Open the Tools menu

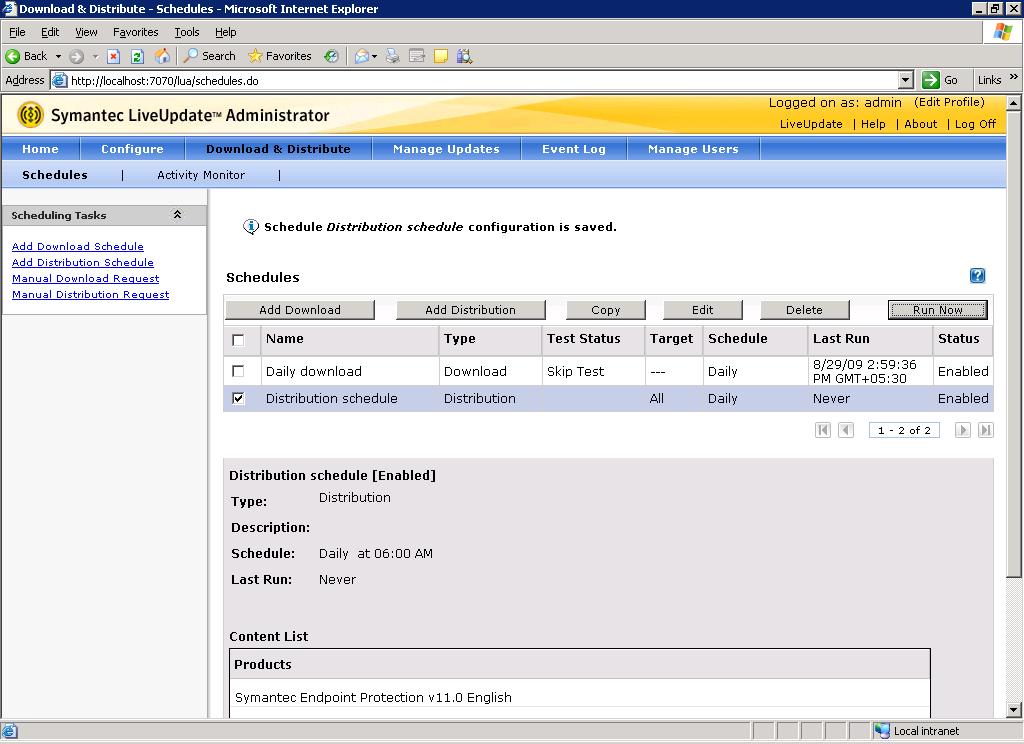187,32
